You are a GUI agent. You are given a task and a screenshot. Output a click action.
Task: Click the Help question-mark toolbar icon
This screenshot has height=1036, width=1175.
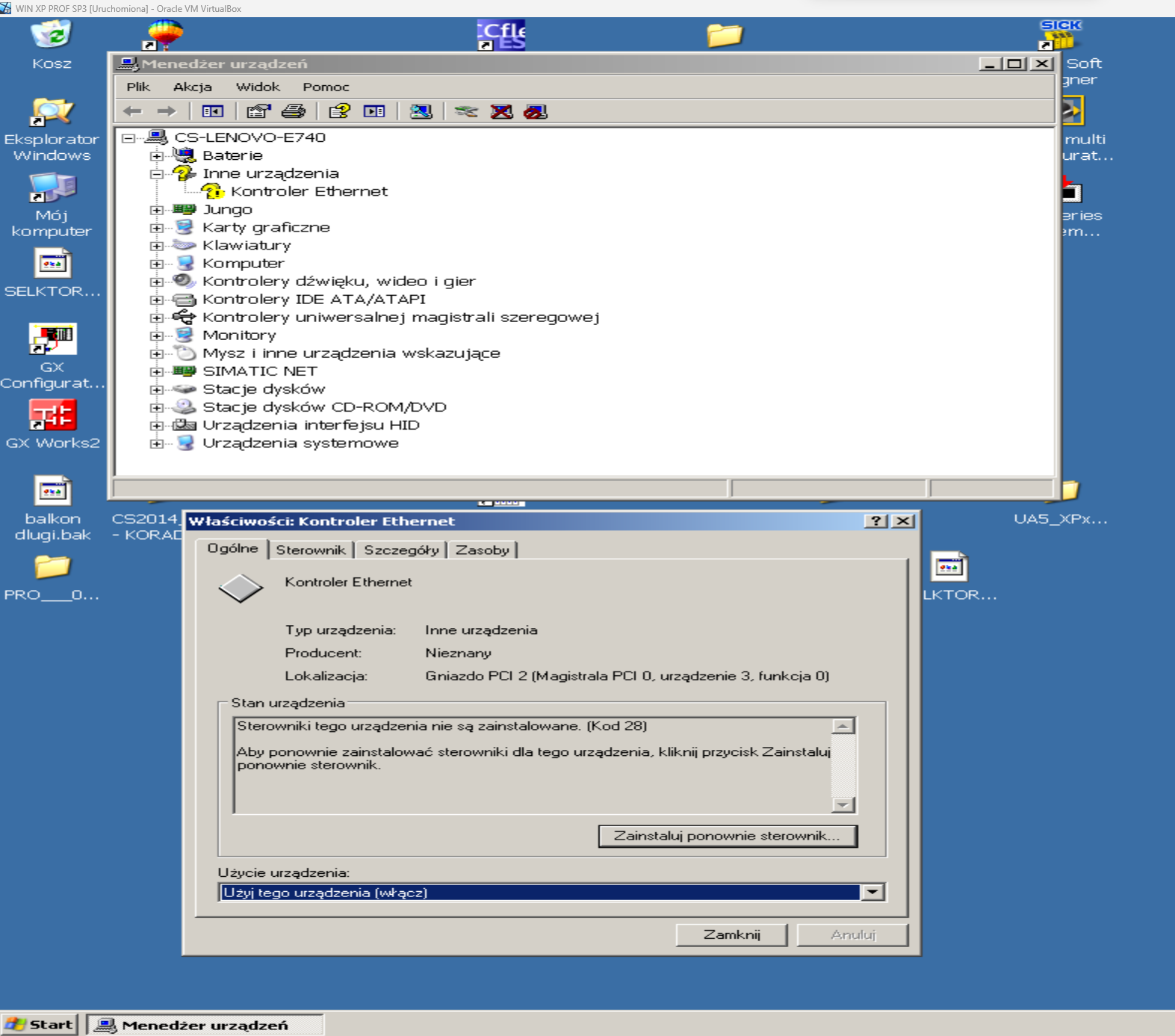click(x=340, y=111)
